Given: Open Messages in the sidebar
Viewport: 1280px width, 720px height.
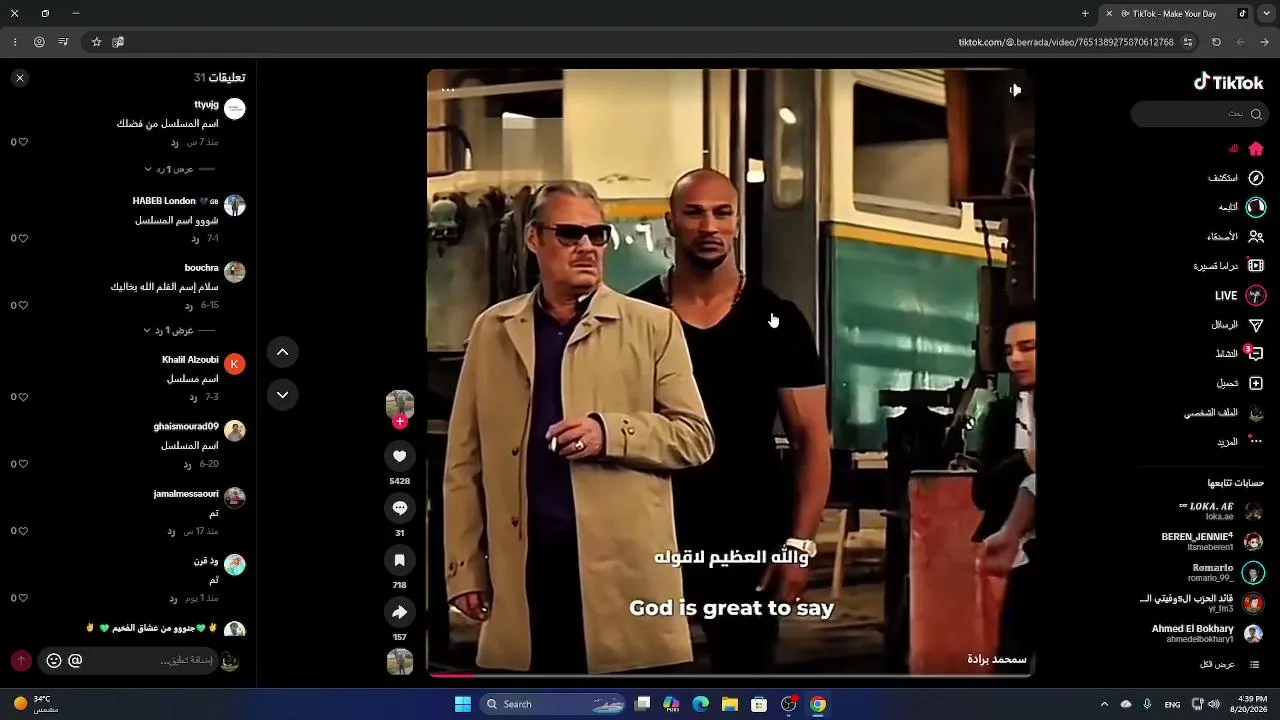Looking at the screenshot, I should point(1238,325).
